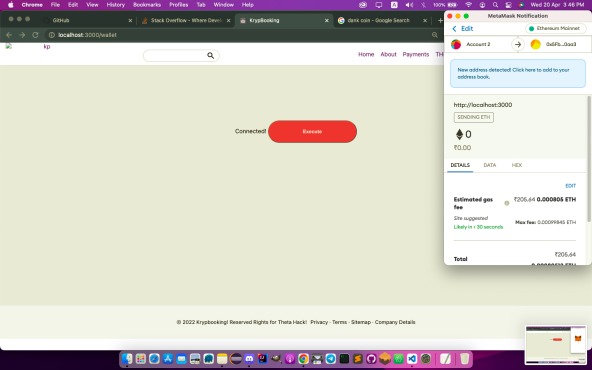The width and height of the screenshot is (592, 370).
Task: Go back via MetaMask Edit back arrow
Action: (x=455, y=29)
